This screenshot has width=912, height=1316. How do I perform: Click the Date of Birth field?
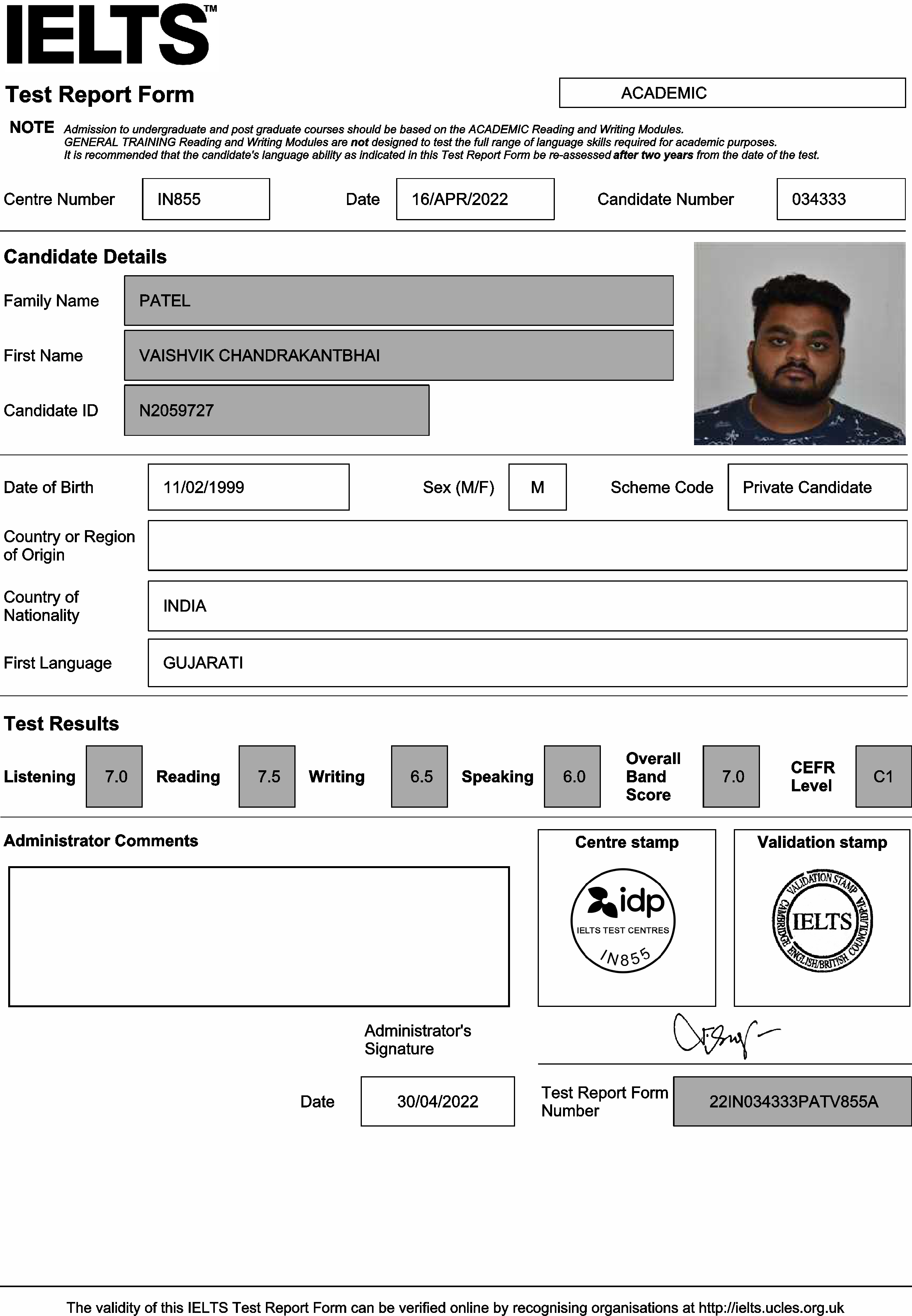coord(248,486)
